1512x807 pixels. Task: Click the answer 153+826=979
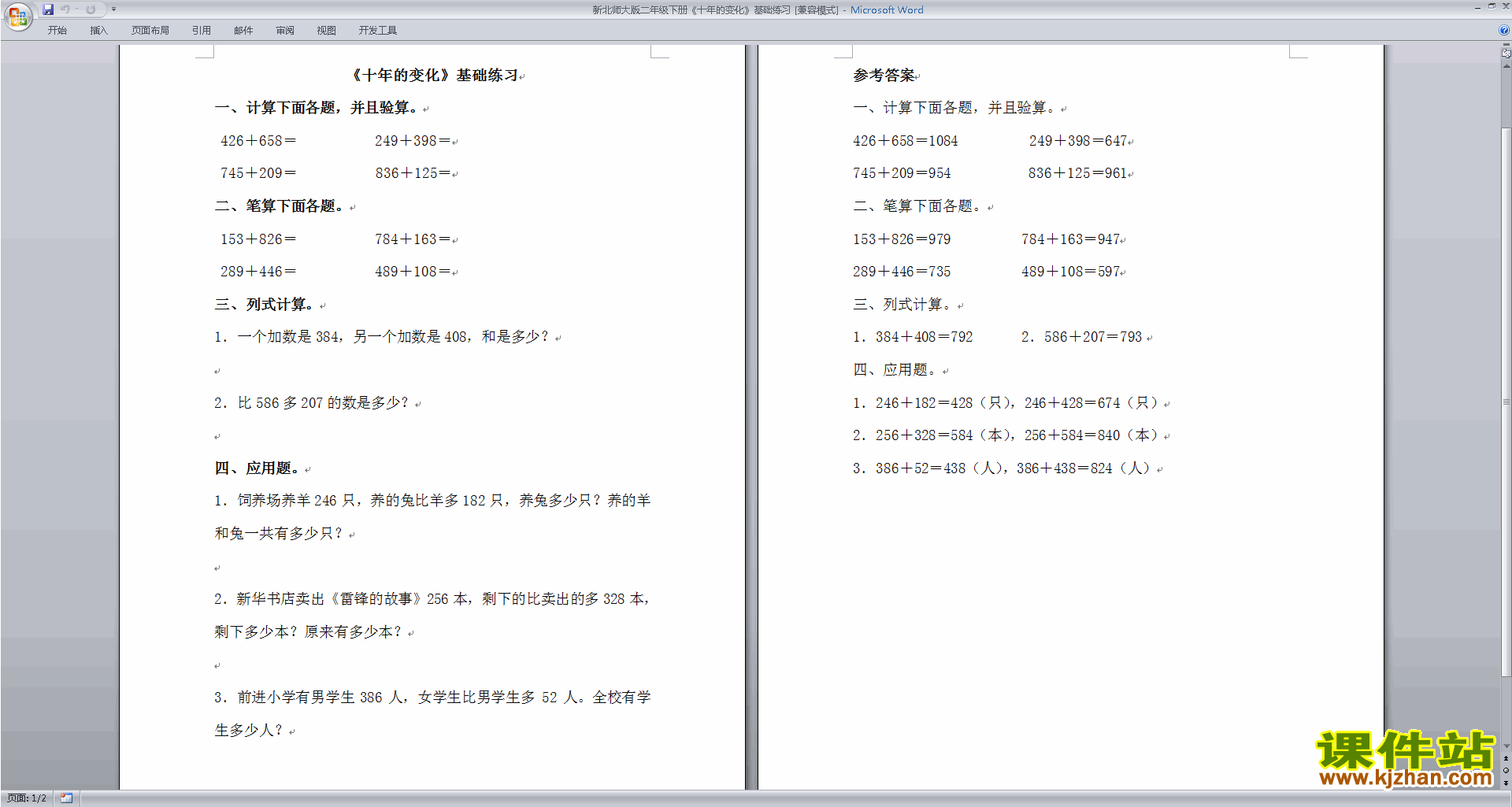coord(902,239)
